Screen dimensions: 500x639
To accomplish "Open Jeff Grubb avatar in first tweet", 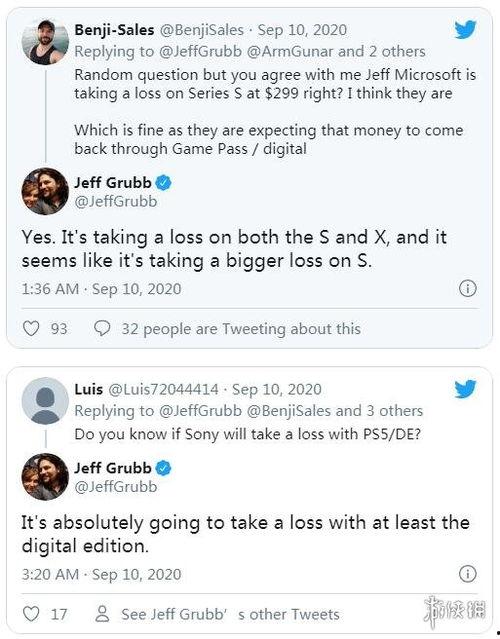I will 45,191.
